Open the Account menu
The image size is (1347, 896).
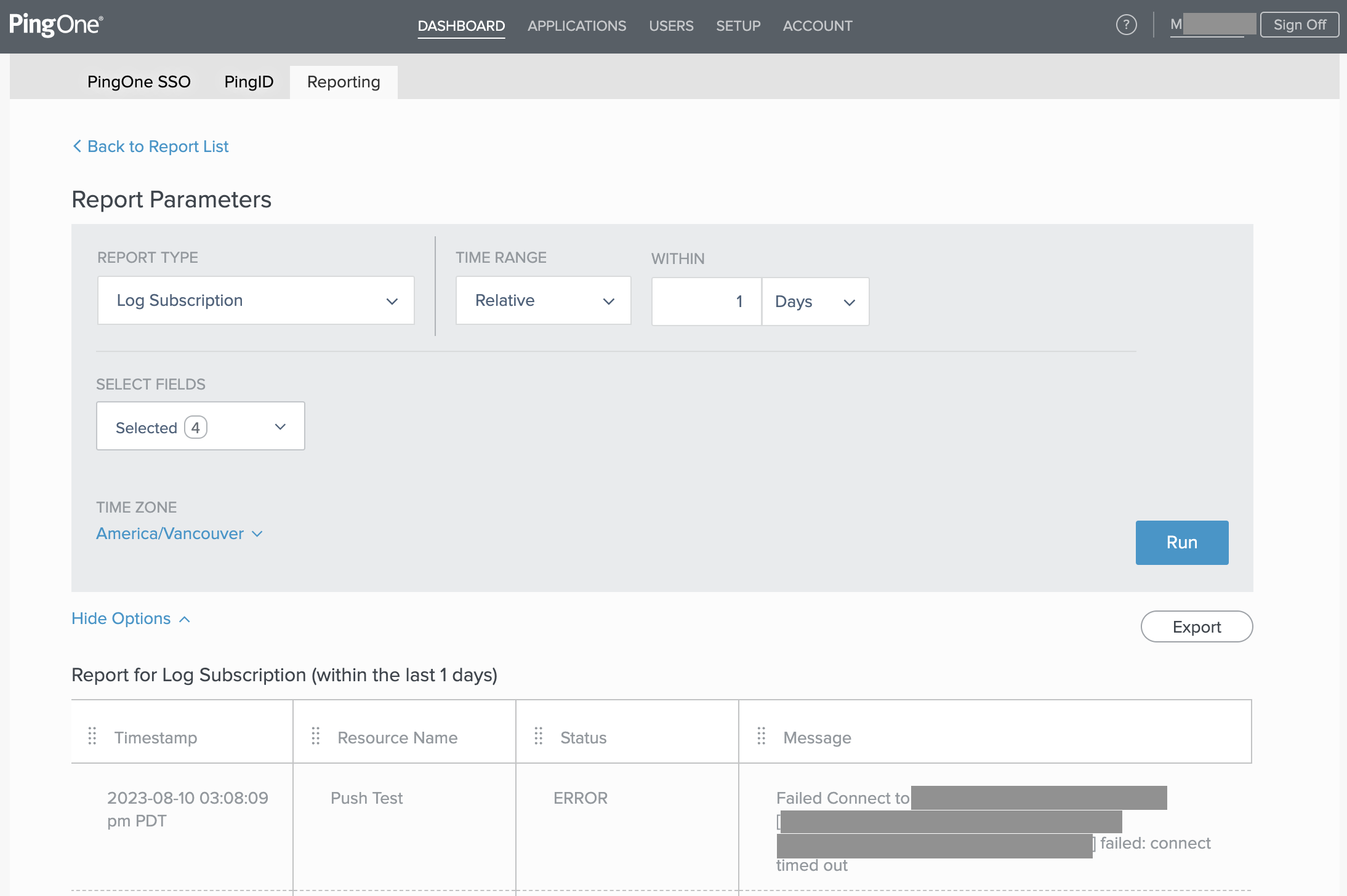[818, 26]
